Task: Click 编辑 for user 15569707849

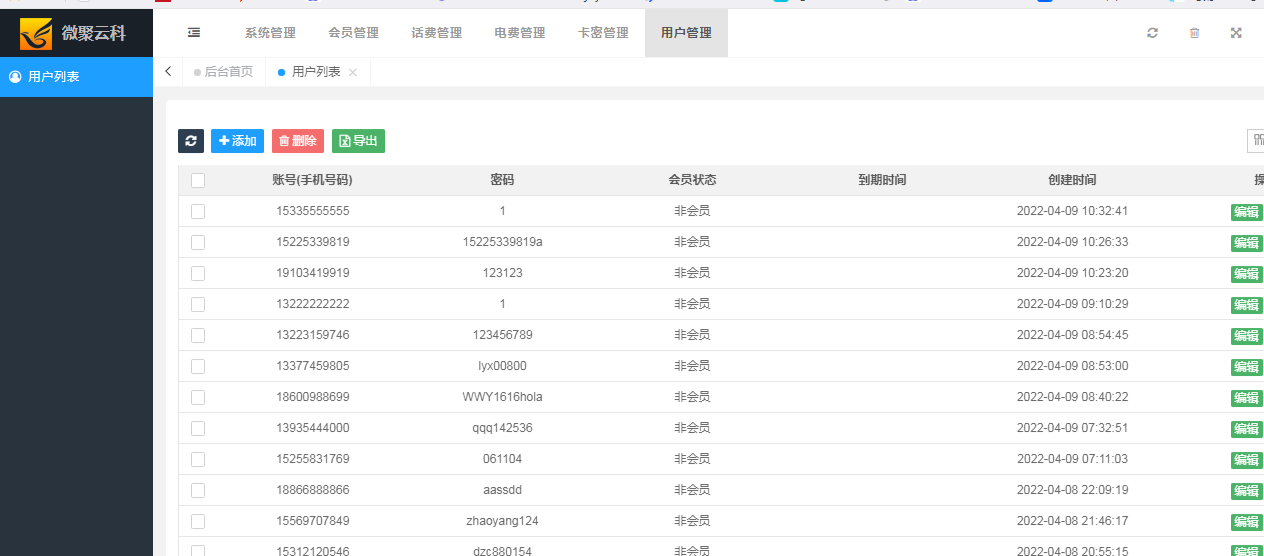Action: (1246, 522)
